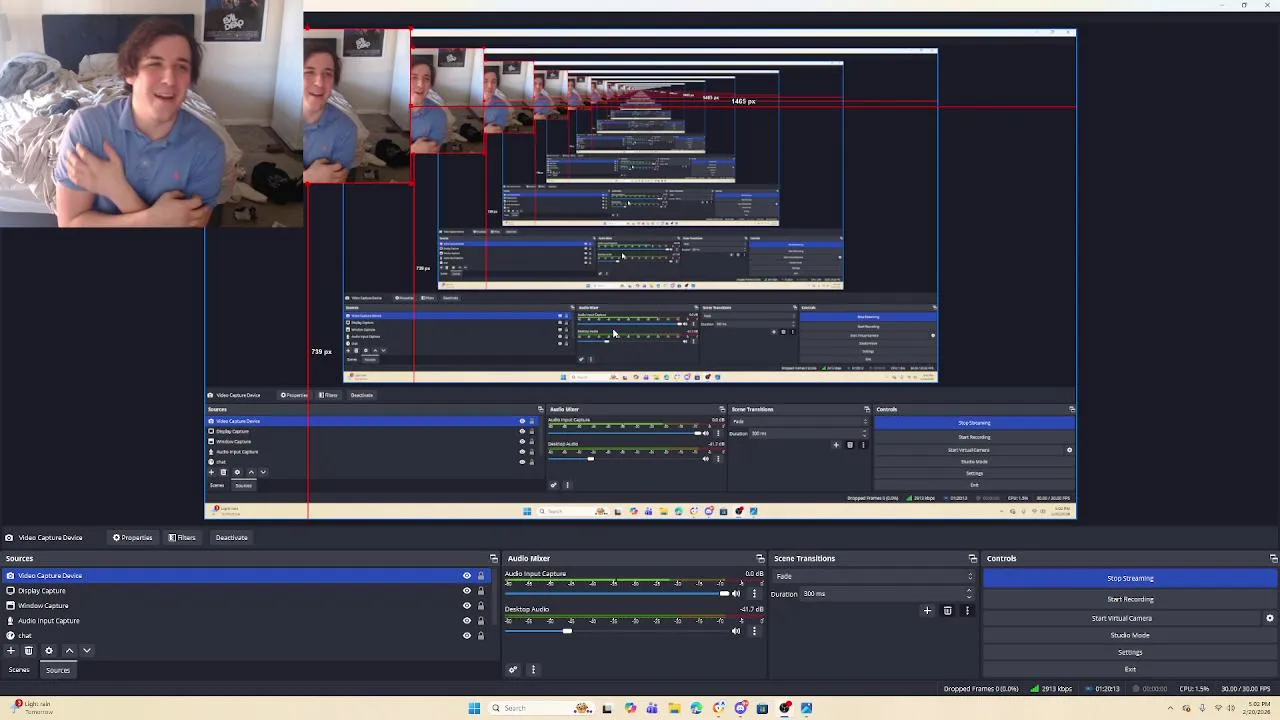Image resolution: width=1280 pixels, height=720 pixels.
Task: Open Filters in the source toolbar
Action: [182, 538]
